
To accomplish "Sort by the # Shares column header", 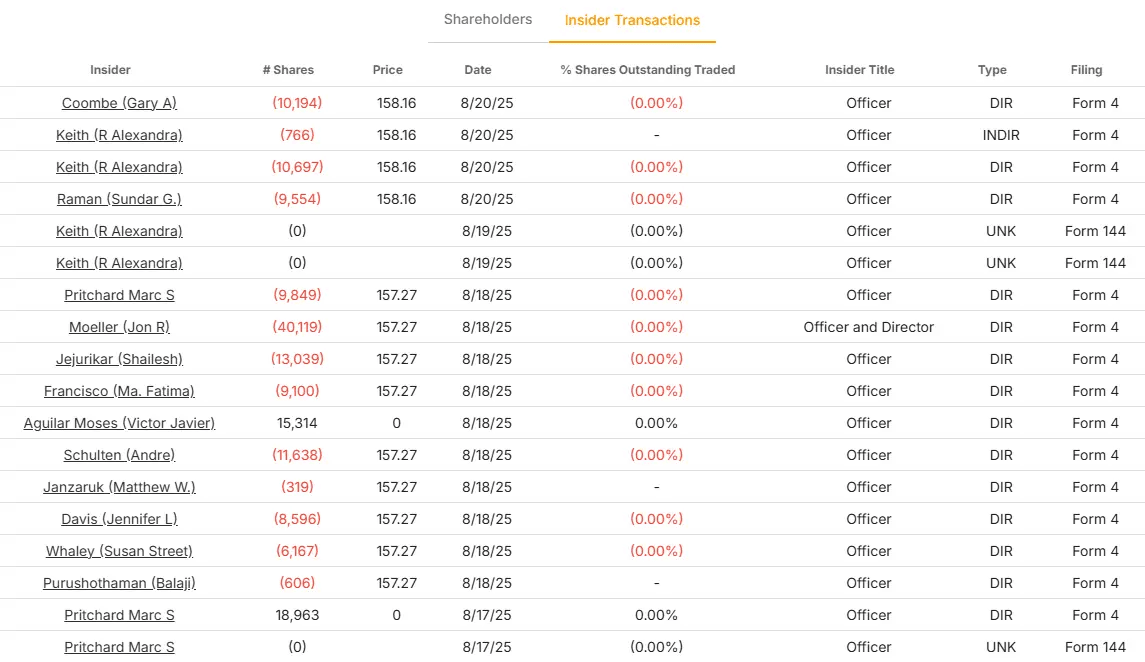I will coord(288,70).
